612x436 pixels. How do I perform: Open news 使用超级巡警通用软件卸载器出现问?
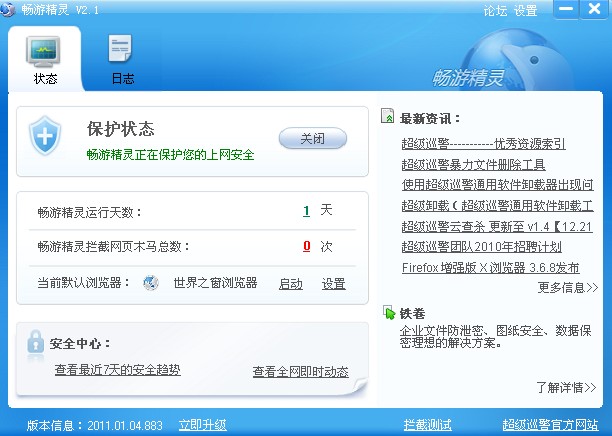click(x=498, y=185)
